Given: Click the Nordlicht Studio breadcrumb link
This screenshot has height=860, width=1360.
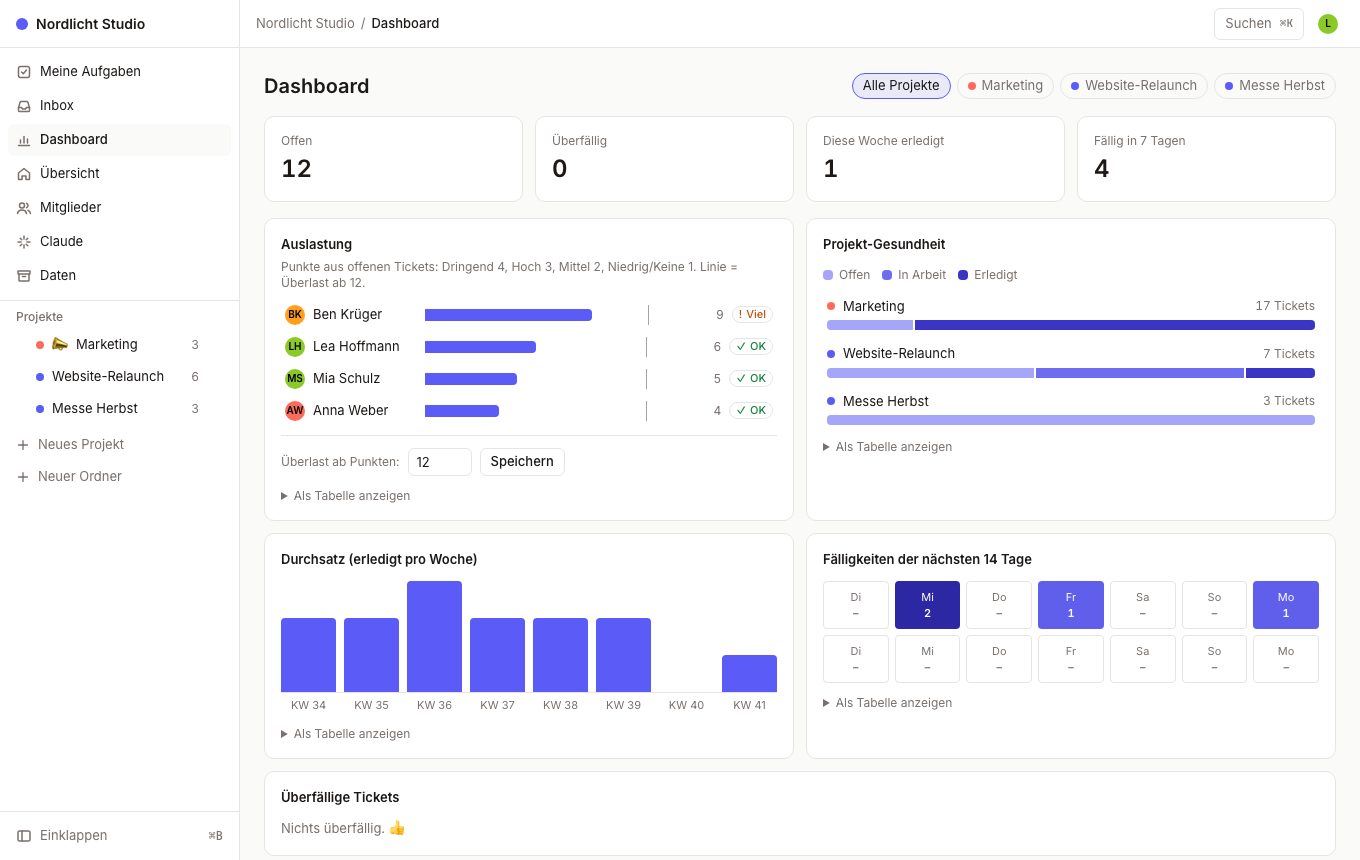Looking at the screenshot, I should click(305, 24).
